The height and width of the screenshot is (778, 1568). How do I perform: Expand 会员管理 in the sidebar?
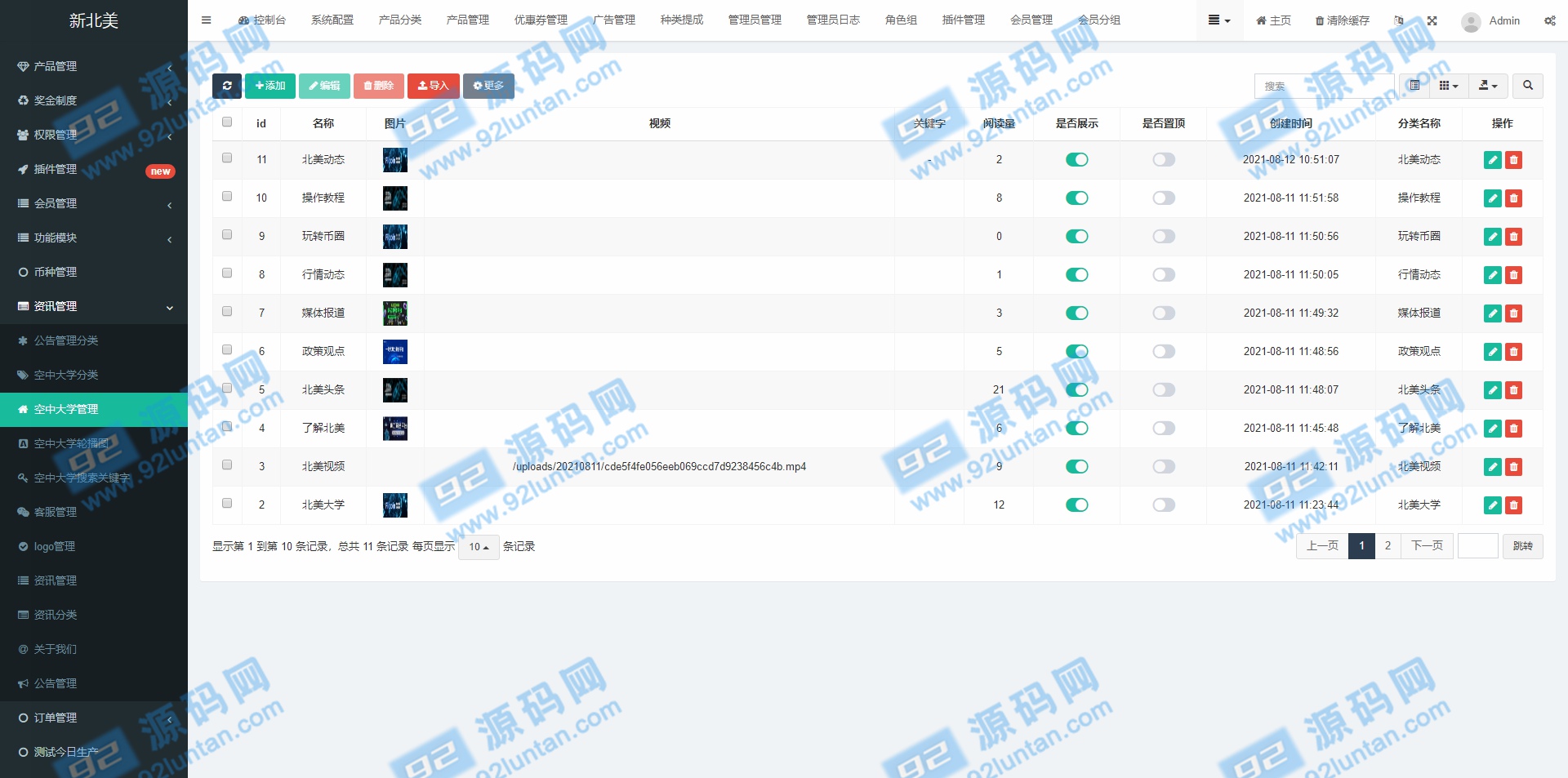(94, 203)
